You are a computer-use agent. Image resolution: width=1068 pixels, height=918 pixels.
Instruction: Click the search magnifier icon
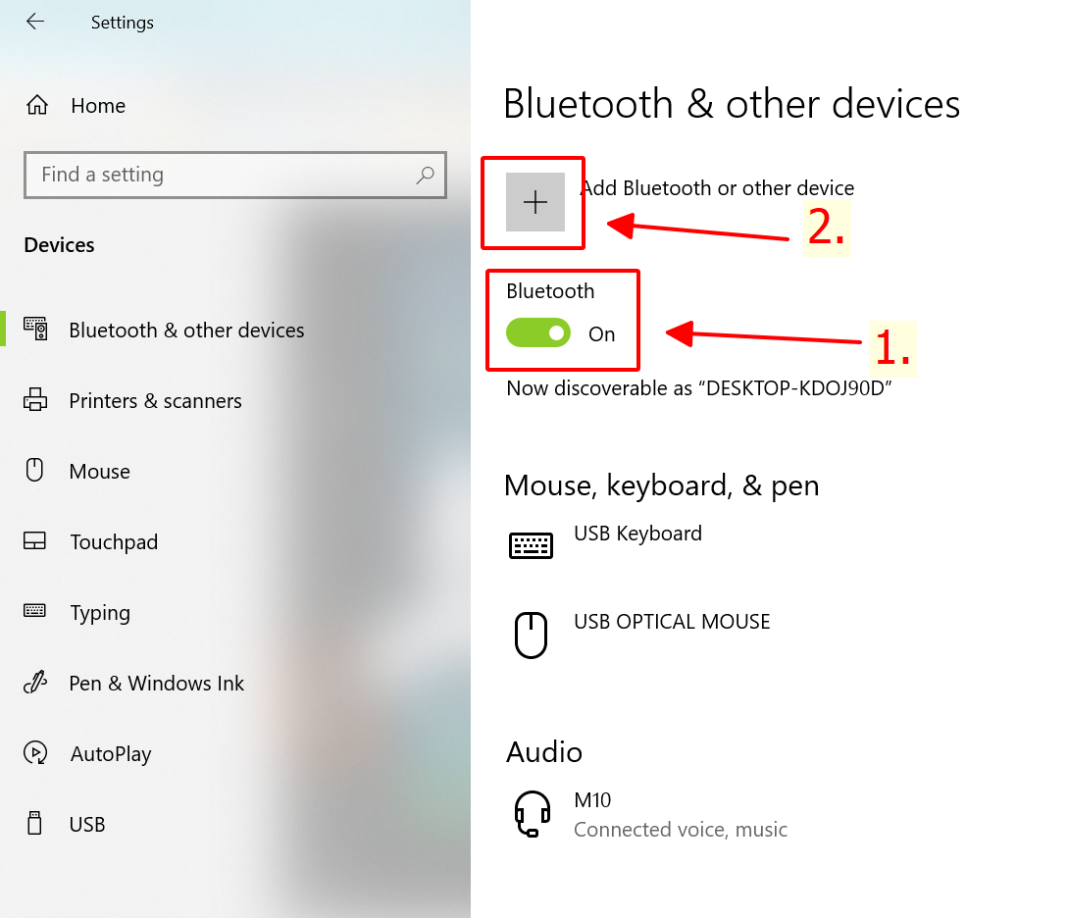pos(425,175)
